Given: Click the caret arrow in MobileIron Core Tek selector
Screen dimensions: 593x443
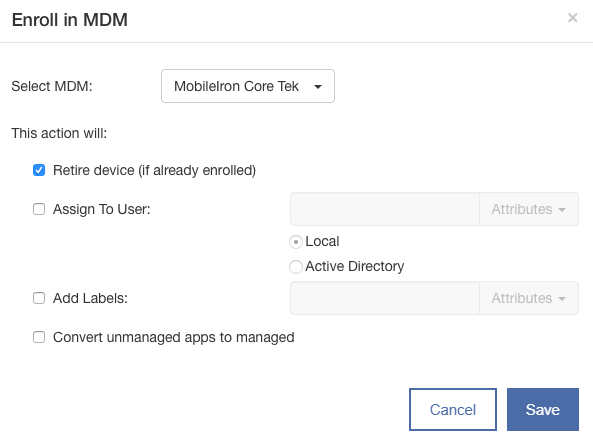Looking at the screenshot, I should pyautogui.click(x=318, y=87).
